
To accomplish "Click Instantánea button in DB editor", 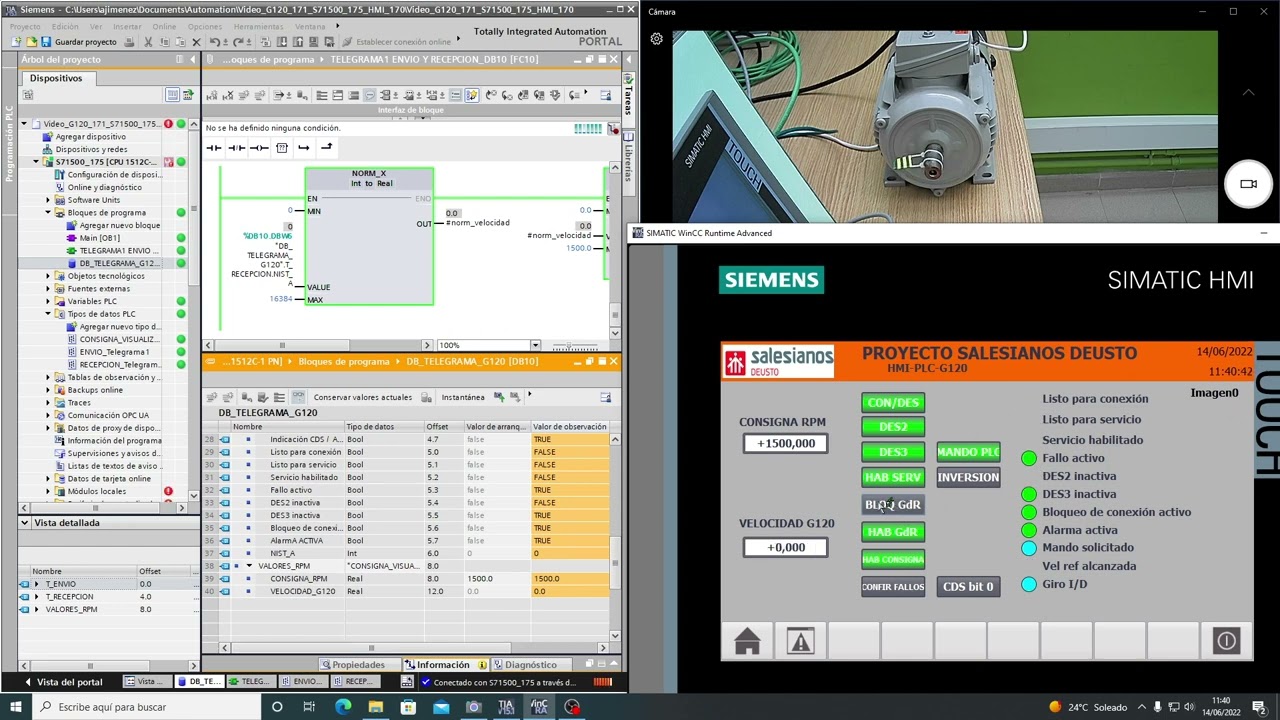I will [x=463, y=397].
